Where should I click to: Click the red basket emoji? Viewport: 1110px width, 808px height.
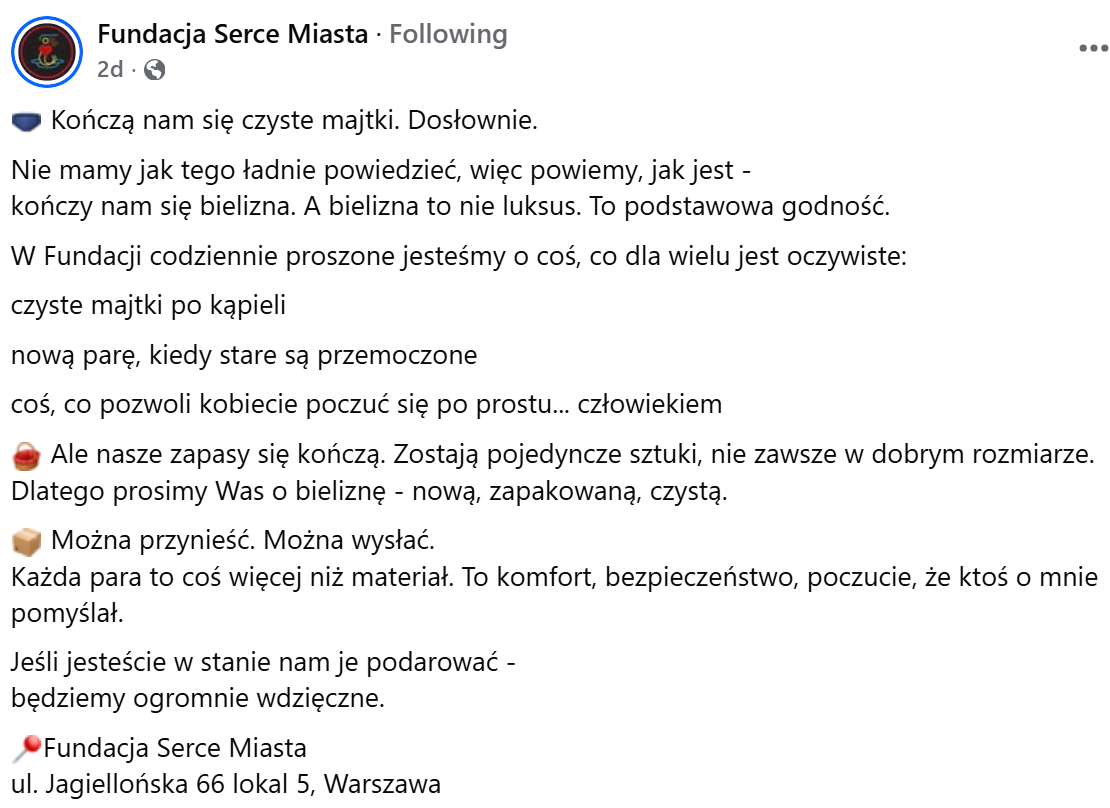click(x=27, y=456)
